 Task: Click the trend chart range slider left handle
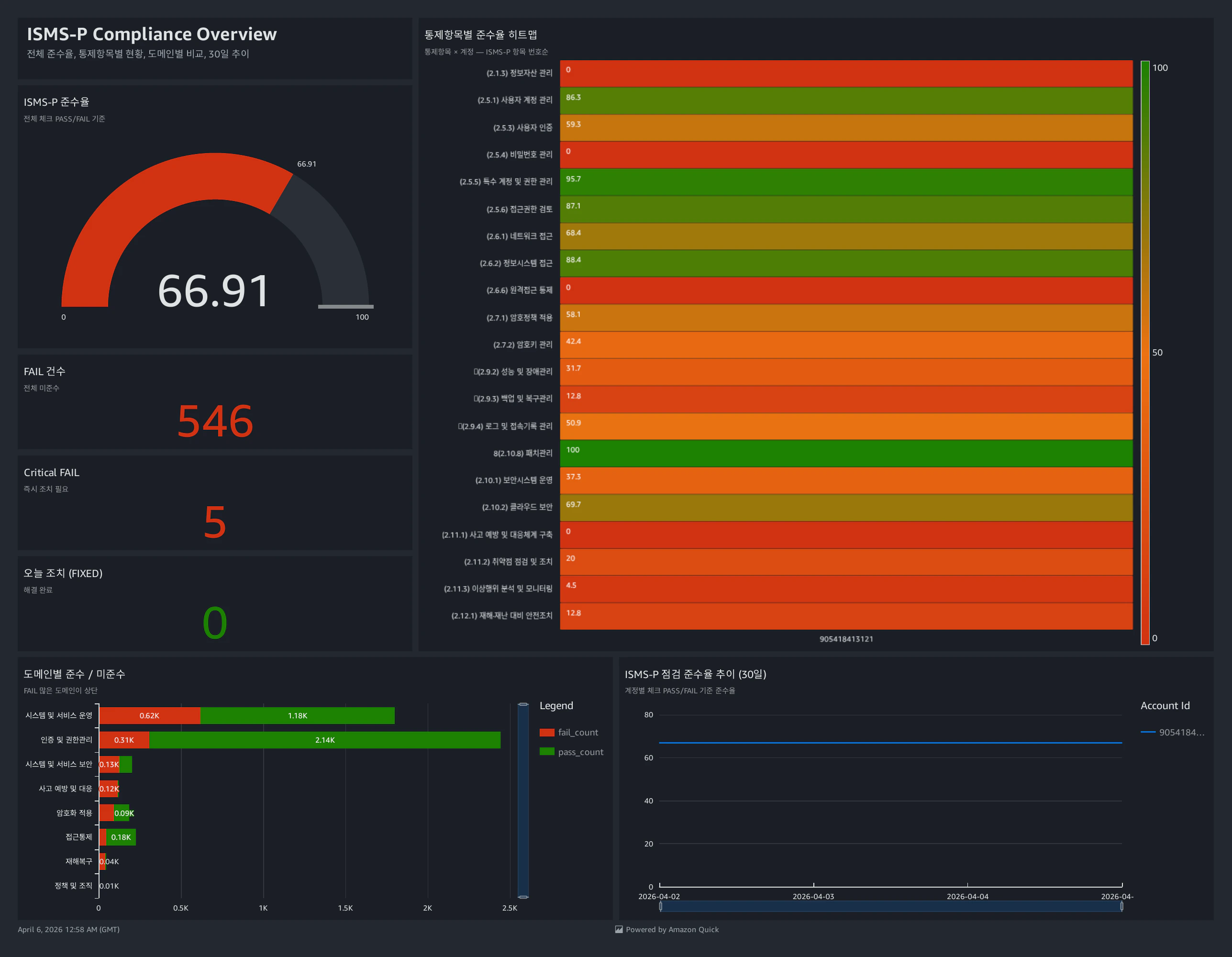[x=661, y=906]
